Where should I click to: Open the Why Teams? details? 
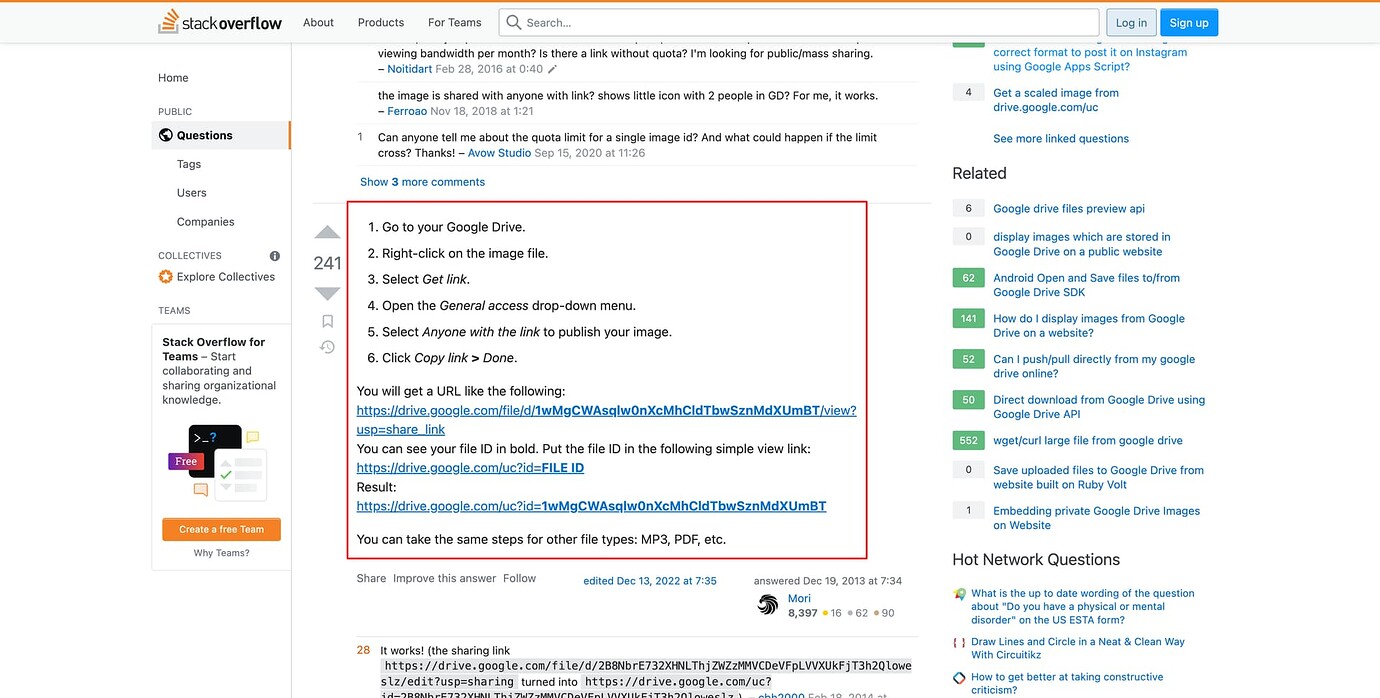(x=220, y=551)
